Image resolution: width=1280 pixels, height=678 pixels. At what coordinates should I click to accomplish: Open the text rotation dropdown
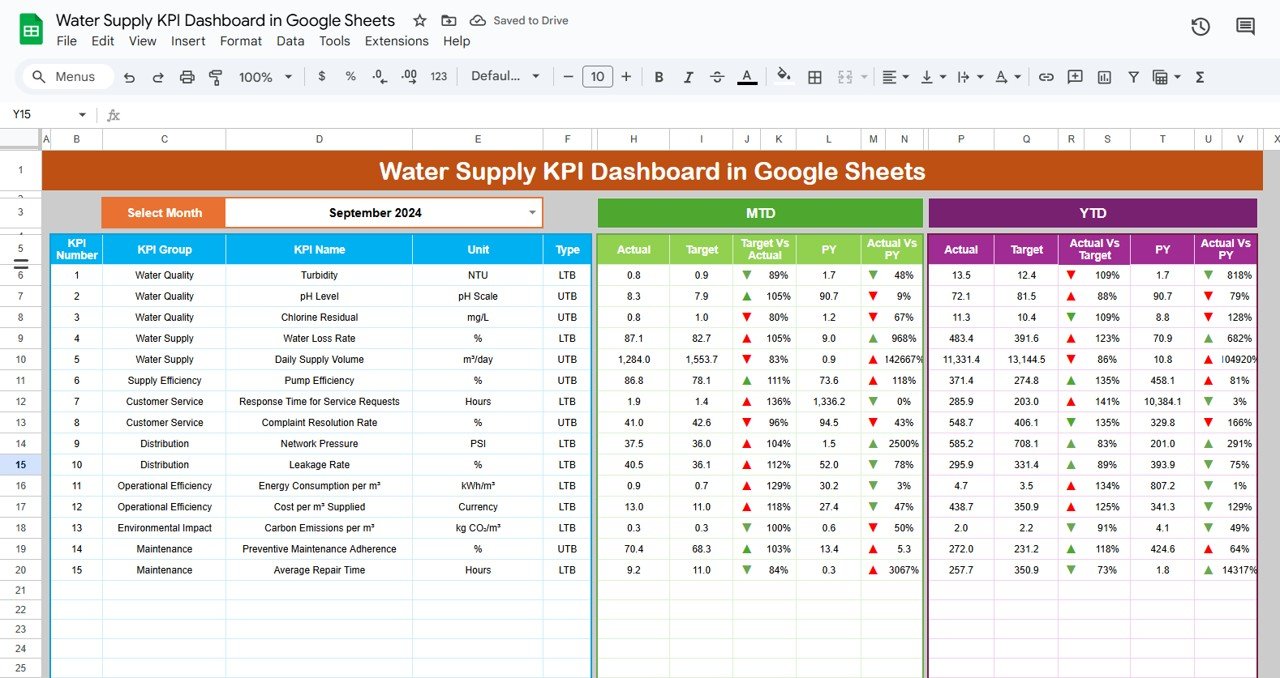point(1007,77)
